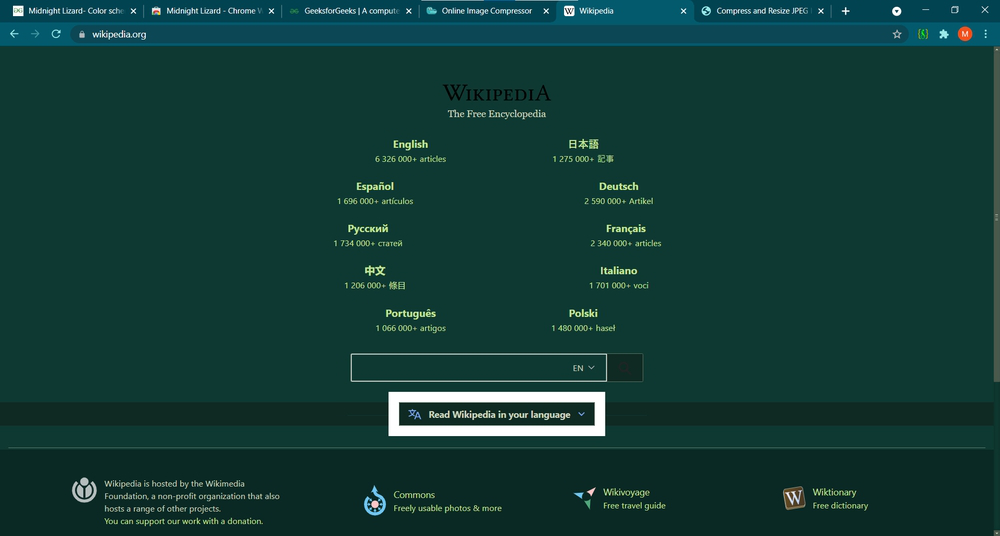
Task: Click the search magnifier button
Action: click(x=625, y=368)
